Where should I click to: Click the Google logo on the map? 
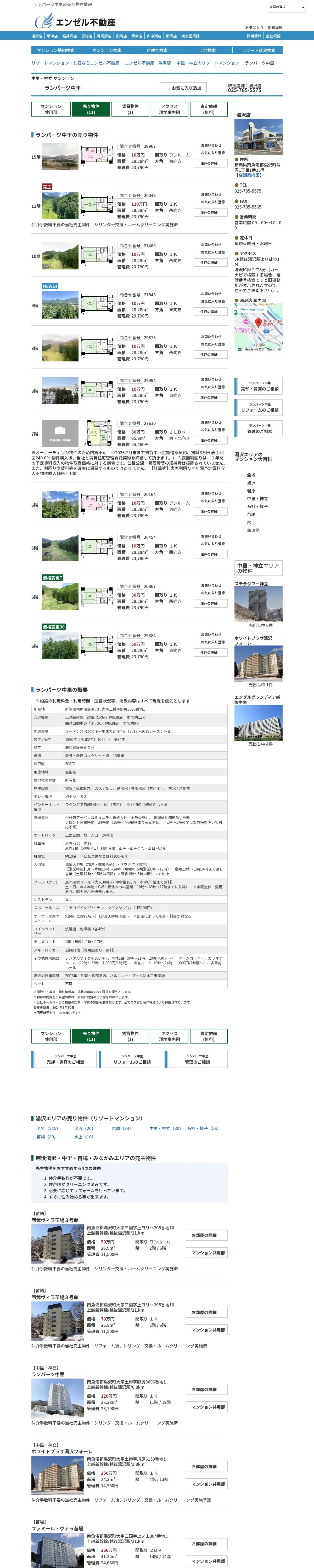pyautogui.click(x=259, y=344)
